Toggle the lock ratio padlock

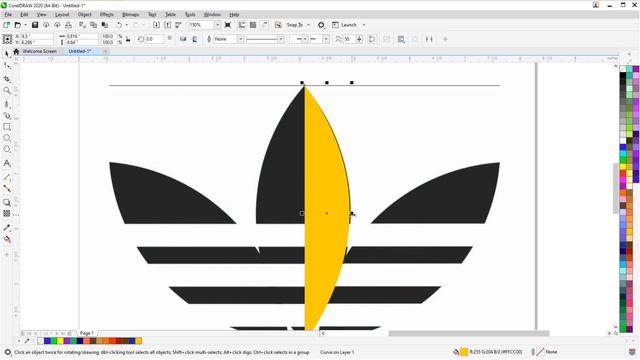128,39
